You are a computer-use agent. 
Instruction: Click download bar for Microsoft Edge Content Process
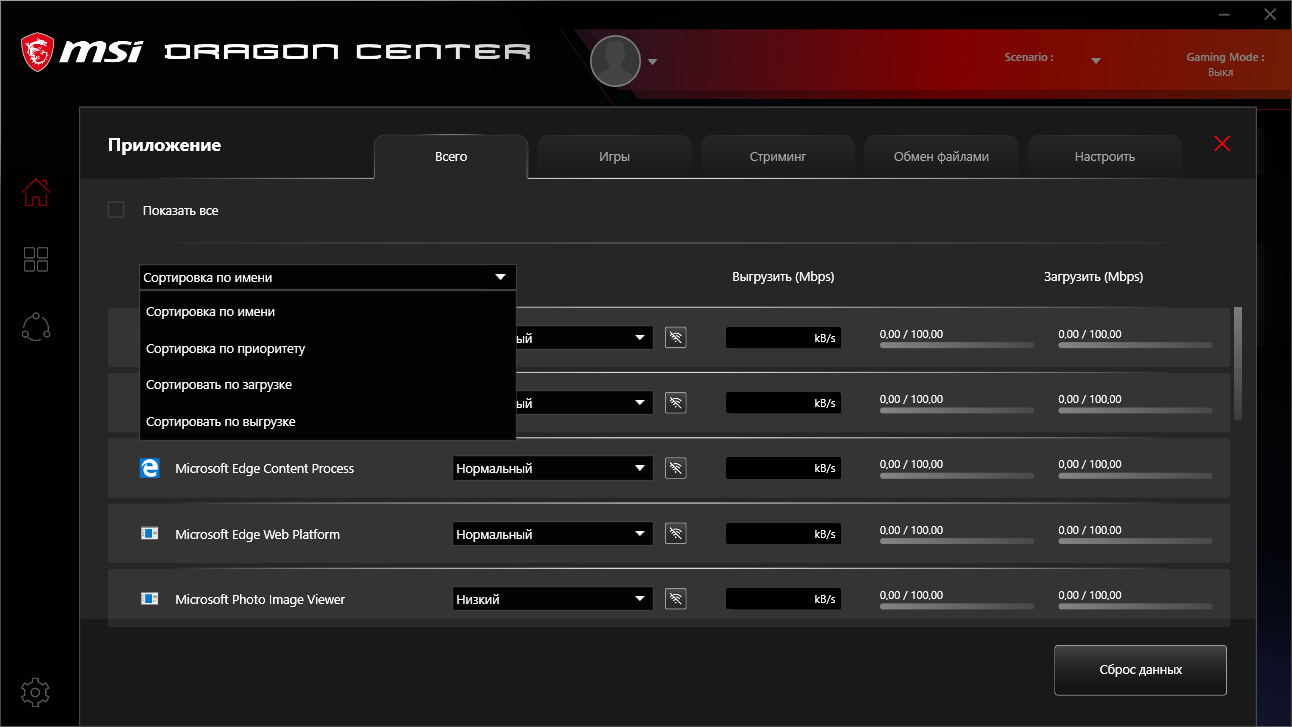(x=1136, y=475)
